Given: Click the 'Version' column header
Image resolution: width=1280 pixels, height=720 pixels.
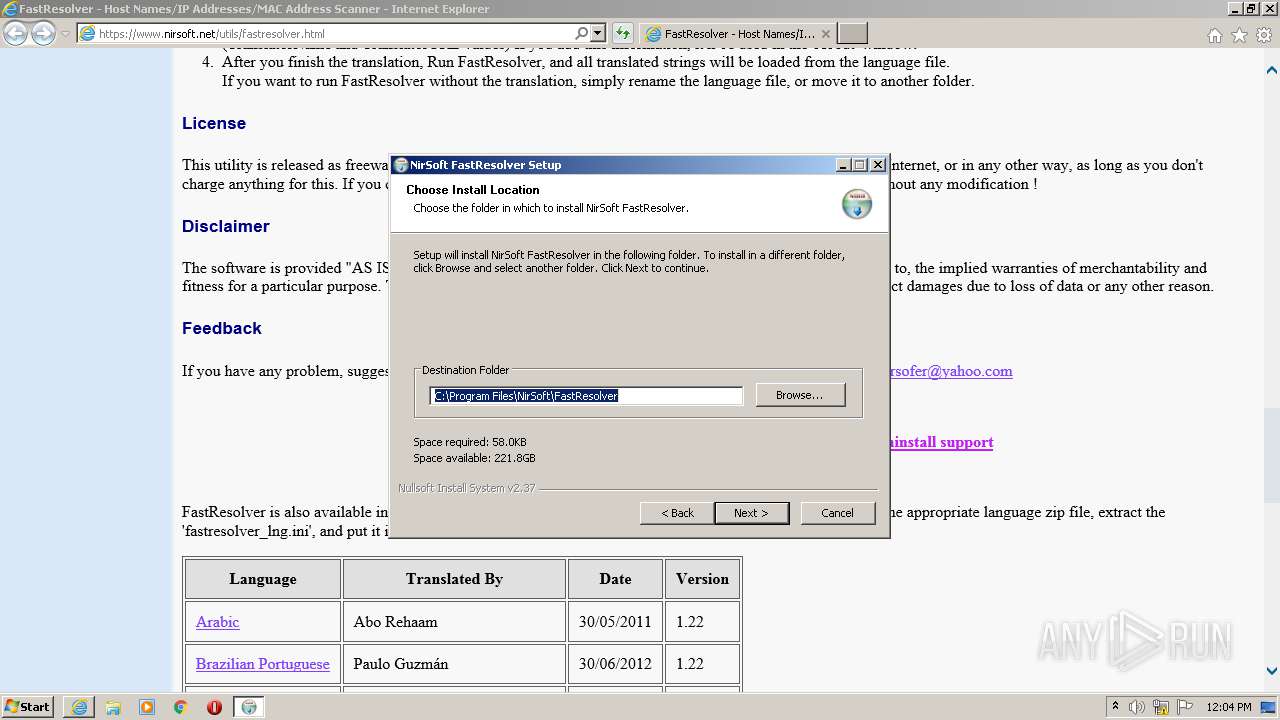Looking at the screenshot, I should pos(702,579).
